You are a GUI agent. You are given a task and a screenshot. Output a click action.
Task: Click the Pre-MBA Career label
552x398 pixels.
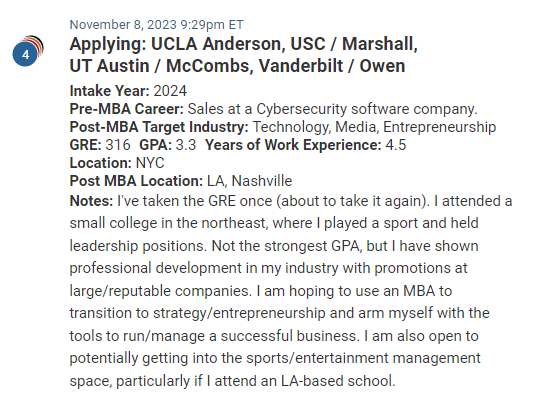tap(126, 109)
